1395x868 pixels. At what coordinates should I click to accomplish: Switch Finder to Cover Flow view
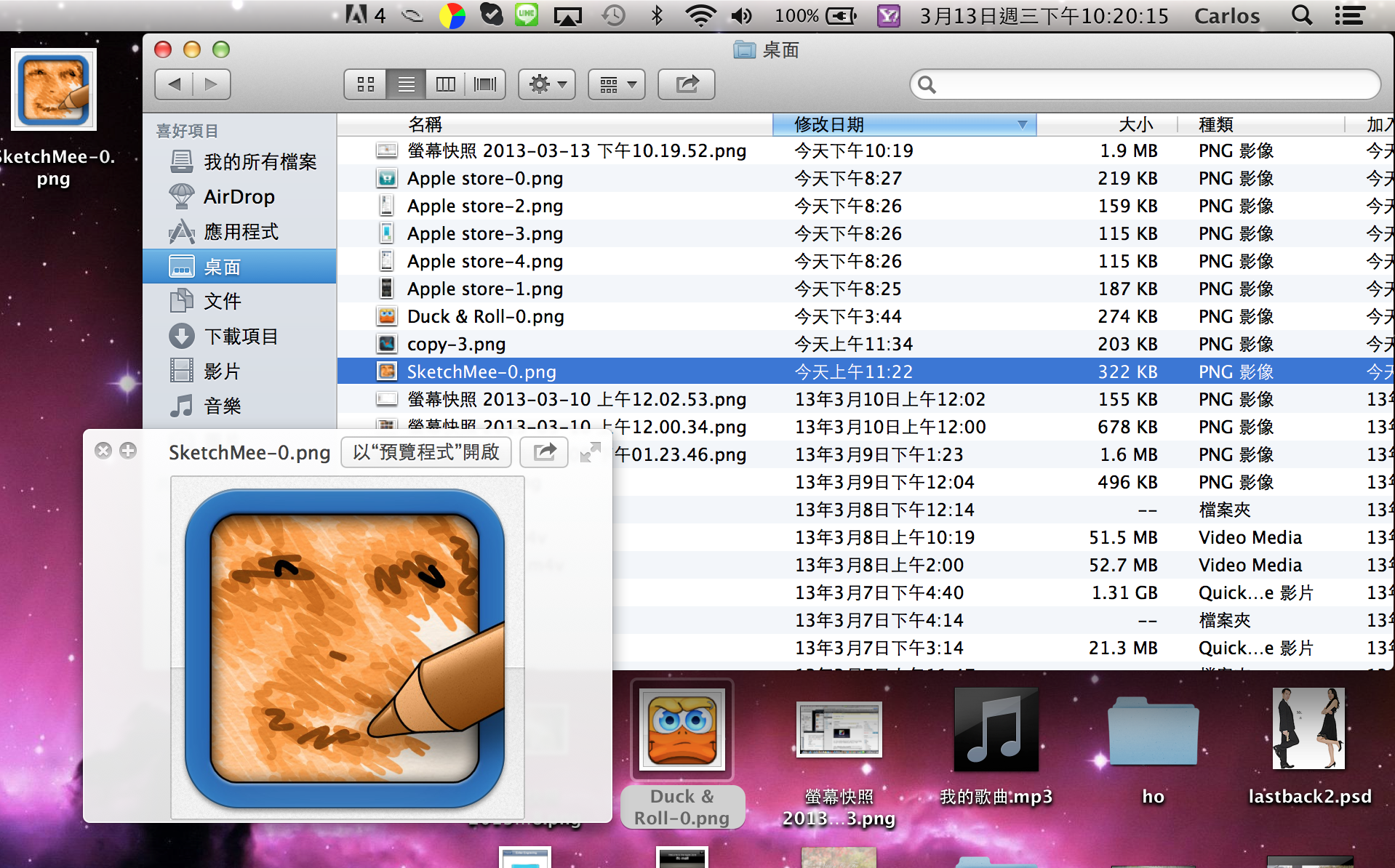[x=484, y=84]
